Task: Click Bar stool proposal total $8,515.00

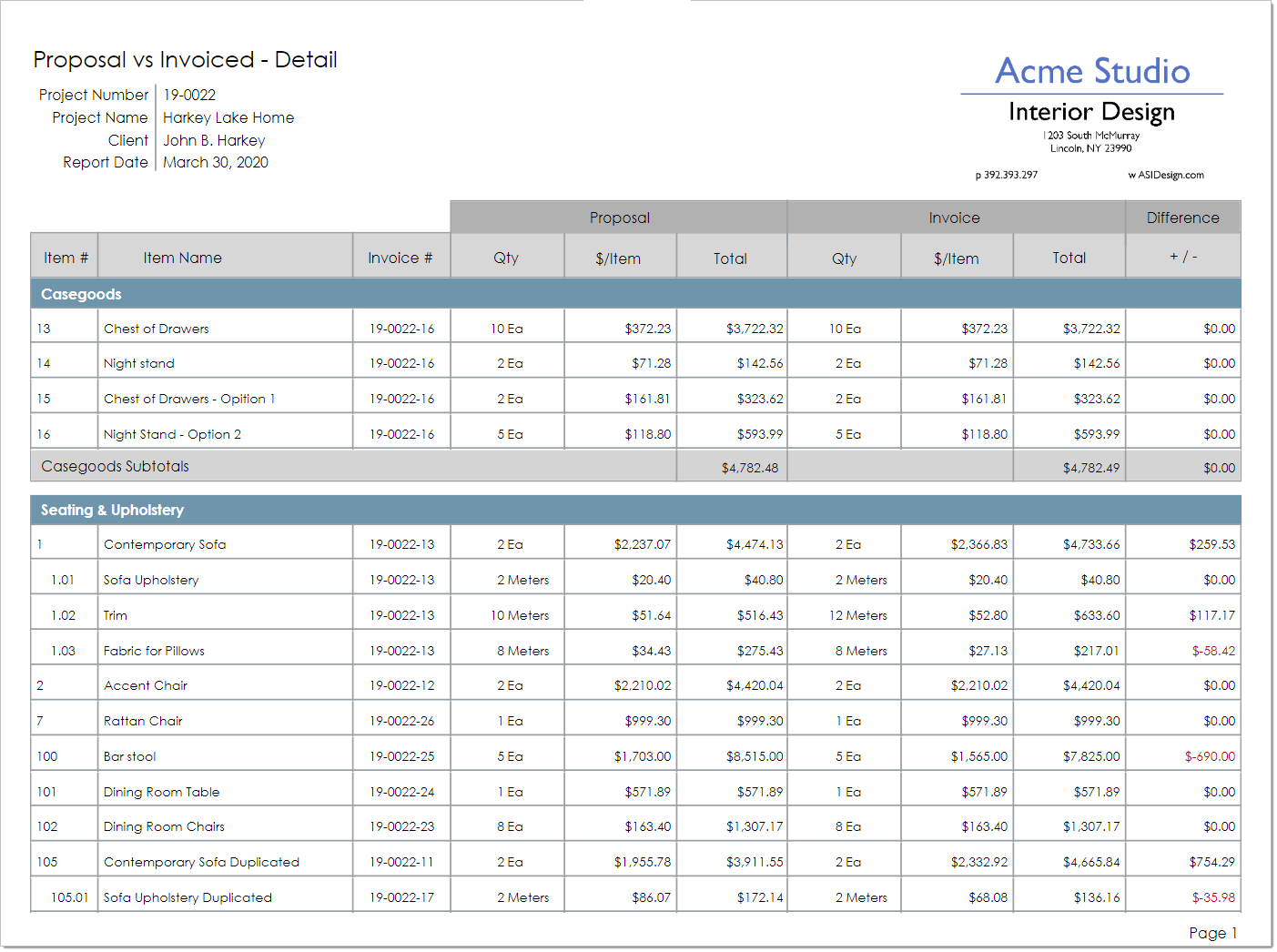Action: pos(755,756)
